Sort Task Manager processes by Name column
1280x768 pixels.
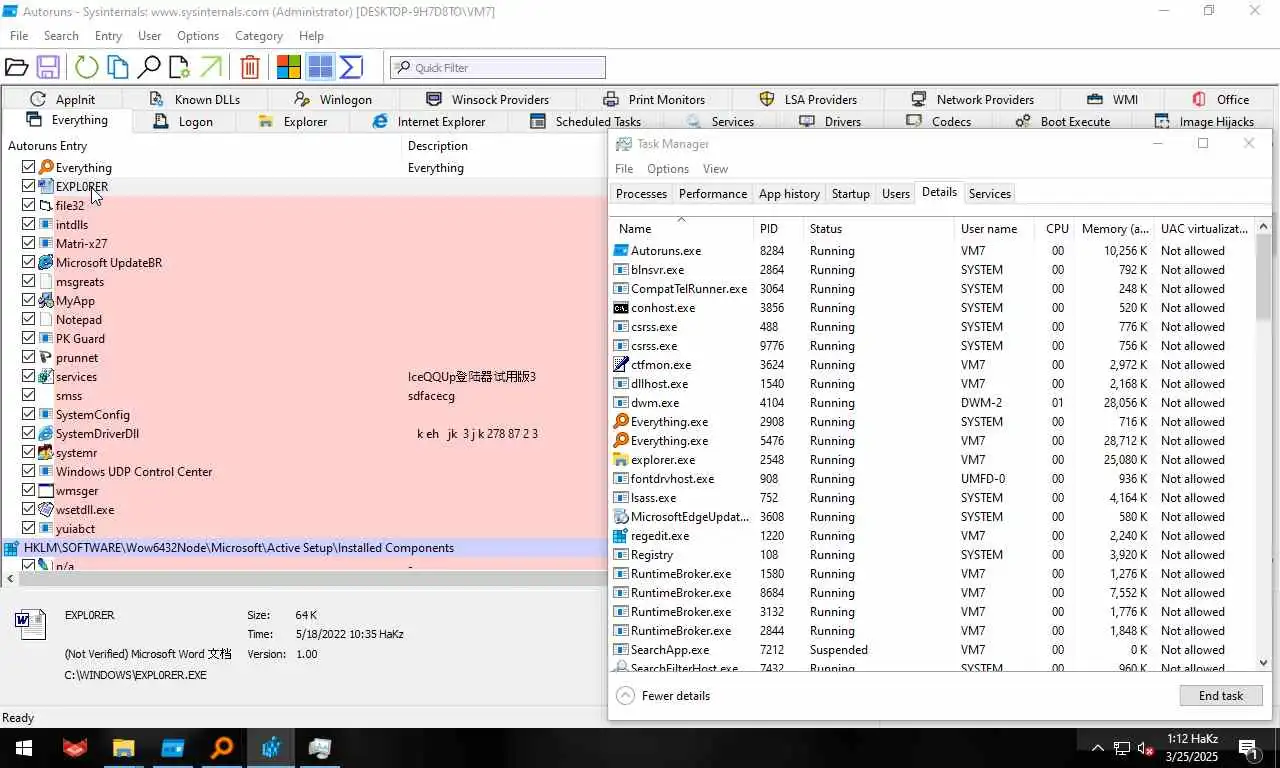682,228
